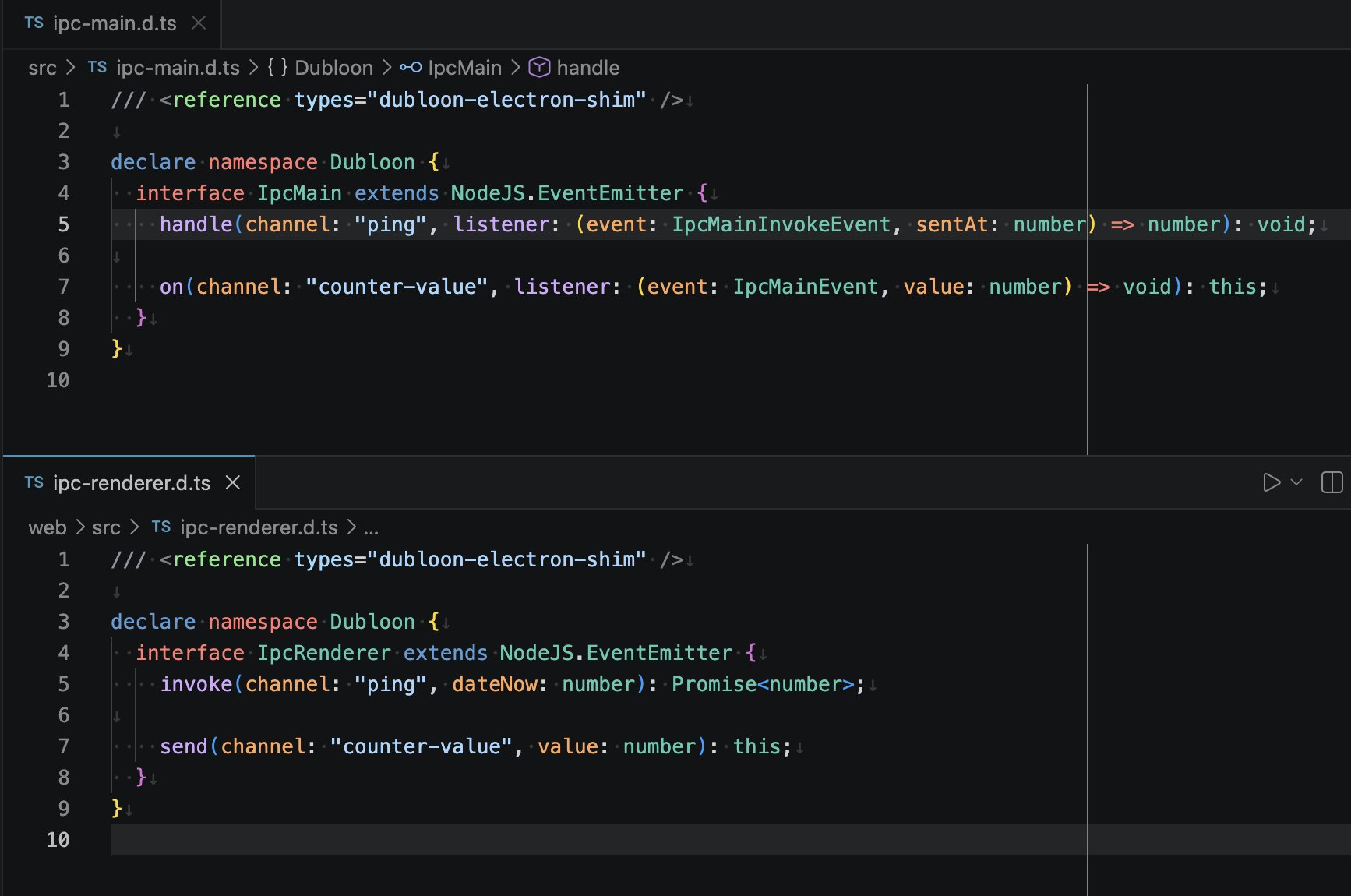Image resolution: width=1351 pixels, height=896 pixels.
Task: Click TS icon on ipc-main.d.ts tab
Action: (x=34, y=23)
